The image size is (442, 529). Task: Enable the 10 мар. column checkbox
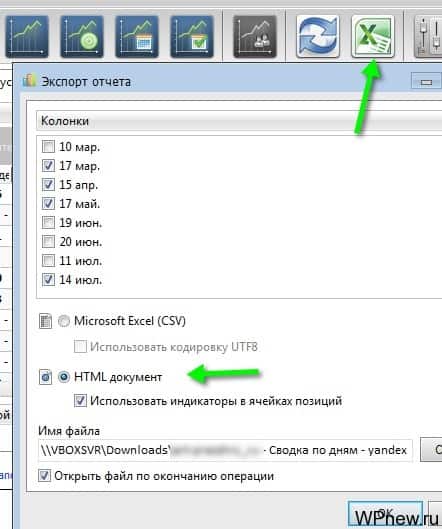coord(48,147)
